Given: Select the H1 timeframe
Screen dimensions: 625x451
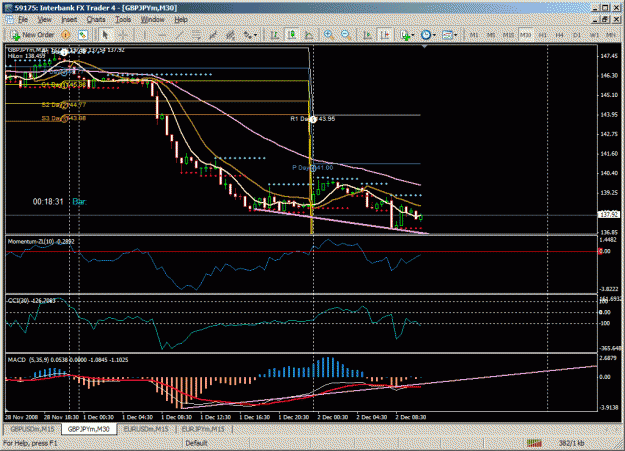Looking at the screenshot, I should click(x=542, y=35).
